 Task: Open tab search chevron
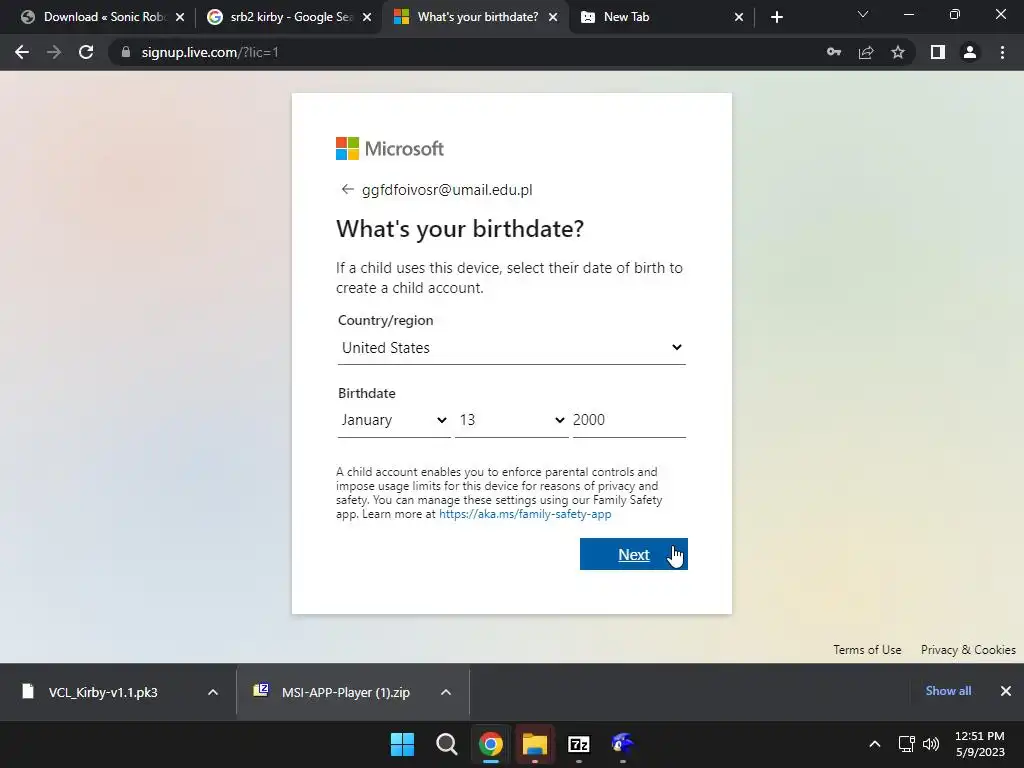(x=863, y=14)
